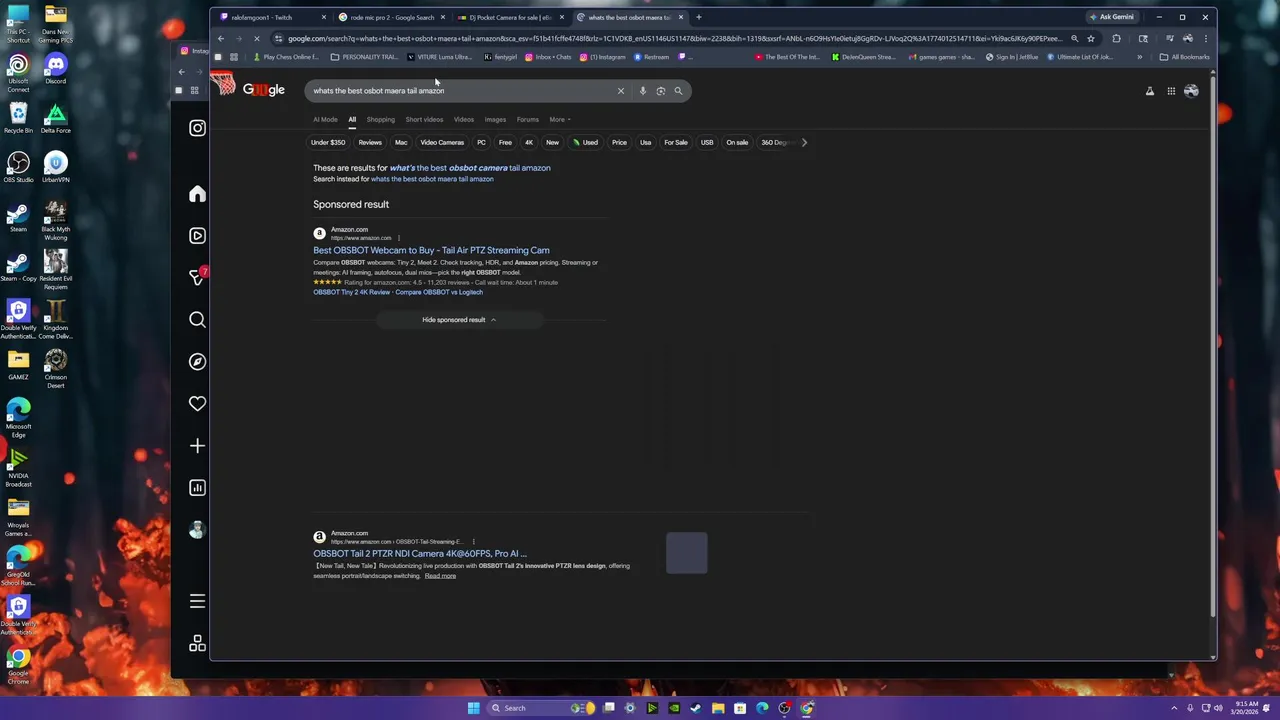1280x720 pixels.
Task: Click the microphone voice search icon
Action: 643,91
